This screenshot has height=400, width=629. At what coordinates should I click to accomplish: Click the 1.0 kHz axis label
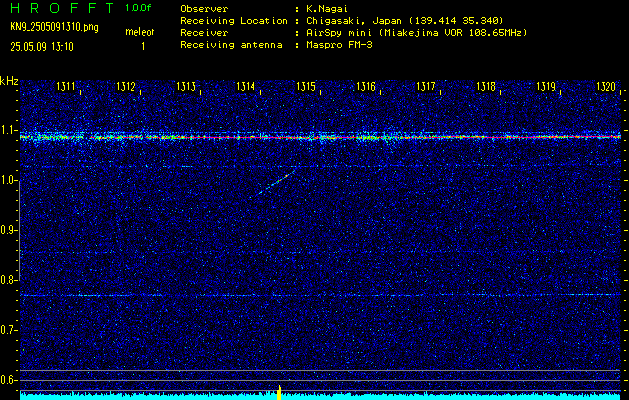pyautogui.click(x=8, y=181)
